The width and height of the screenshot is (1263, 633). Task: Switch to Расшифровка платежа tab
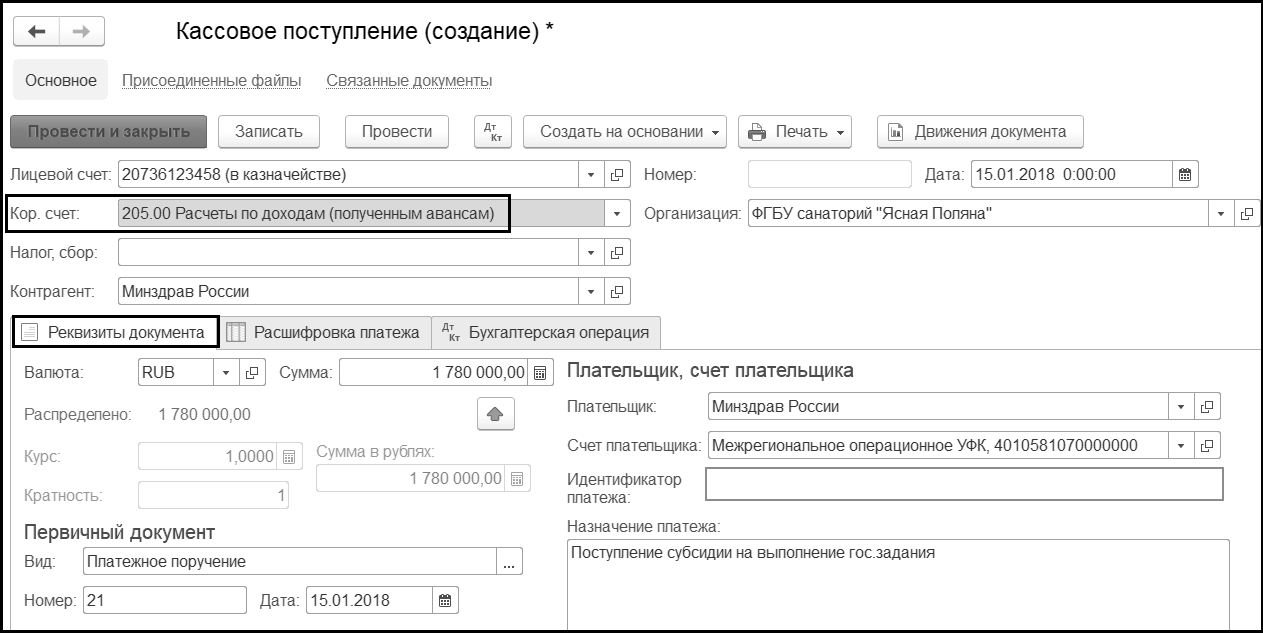[324, 332]
